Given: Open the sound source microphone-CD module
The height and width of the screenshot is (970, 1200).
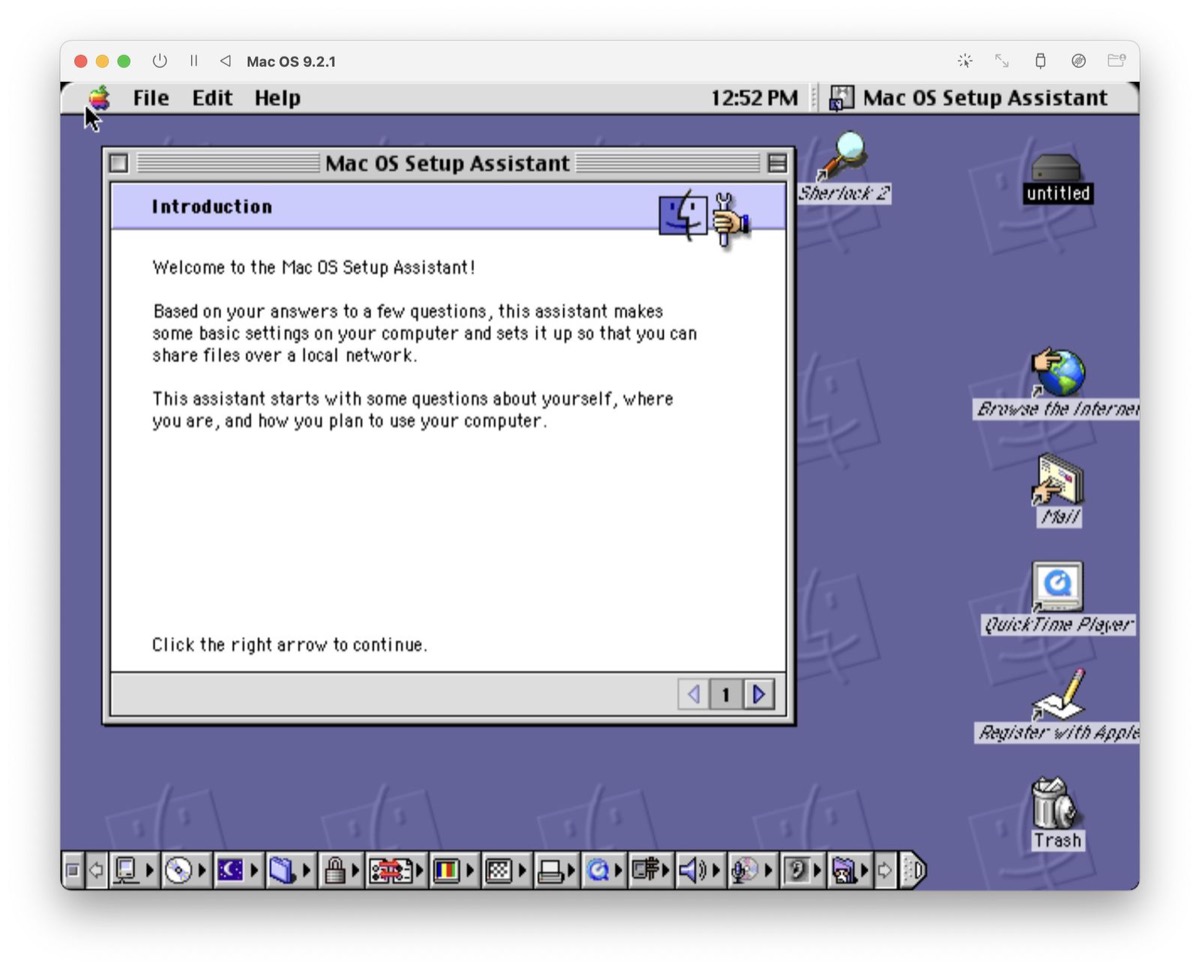Looking at the screenshot, I should pos(753,871).
